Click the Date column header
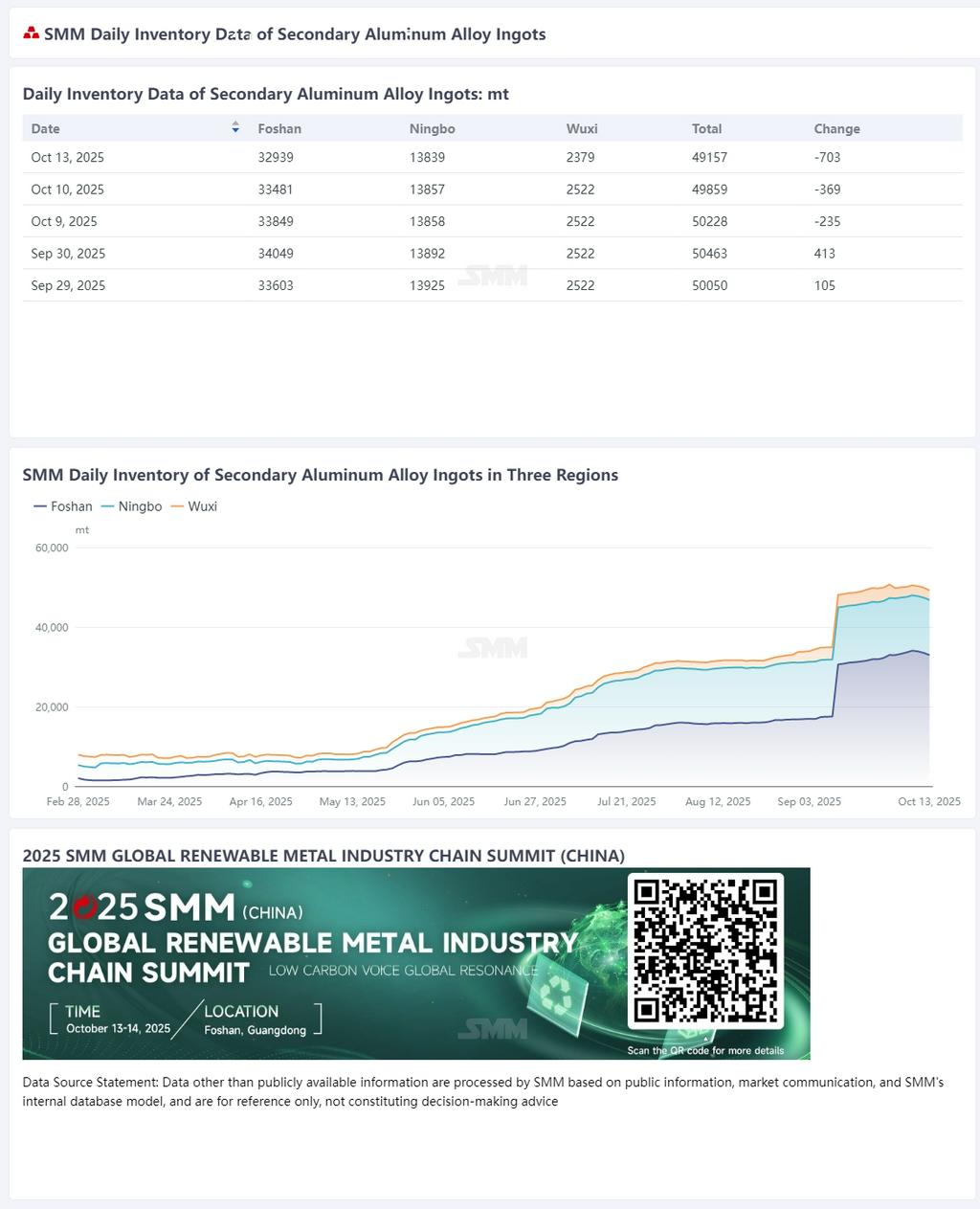 click(x=45, y=128)
